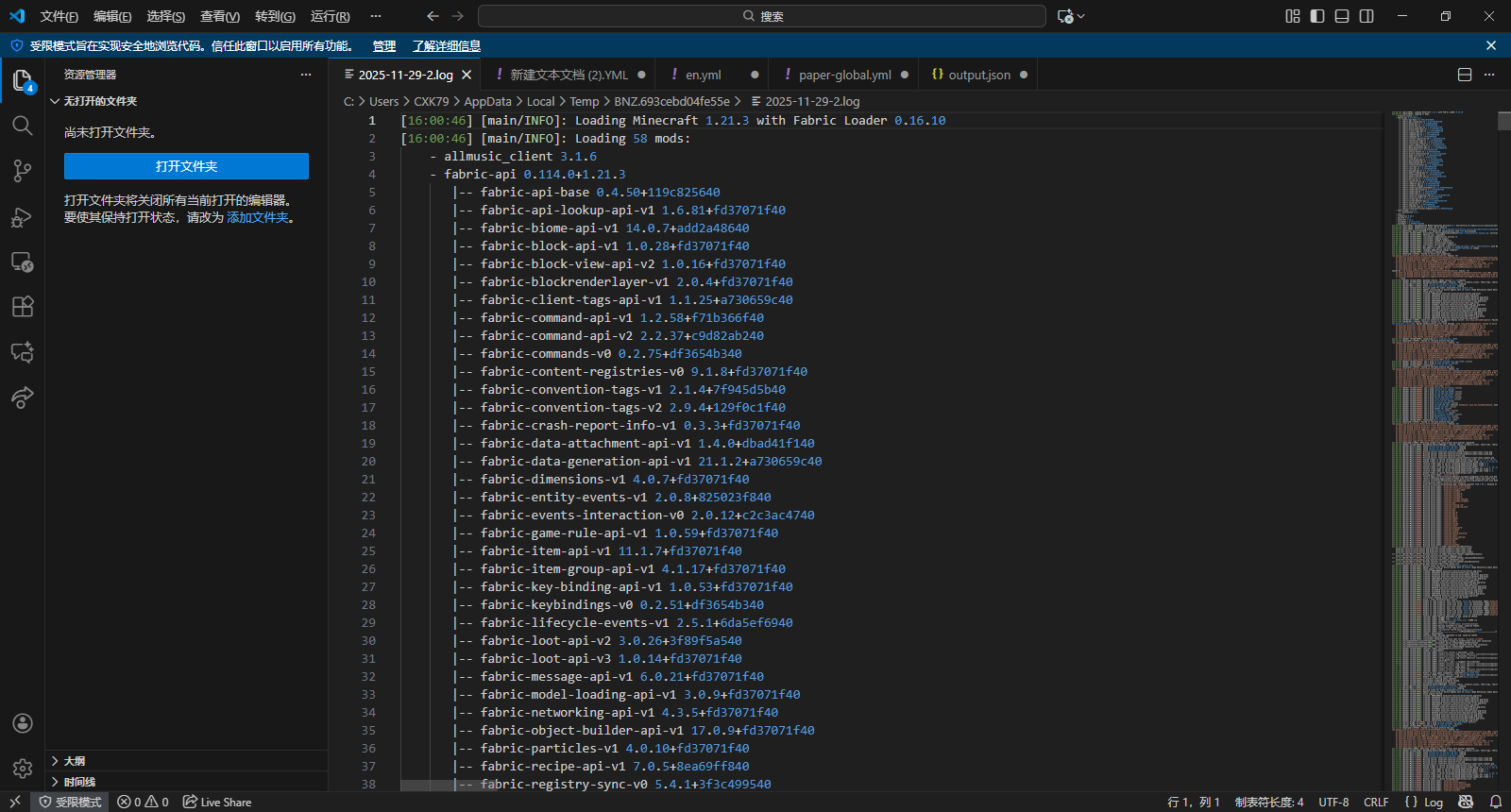Click the search command center field
The width and height of the screenshot is (1511, 812).
coord(762,16)
